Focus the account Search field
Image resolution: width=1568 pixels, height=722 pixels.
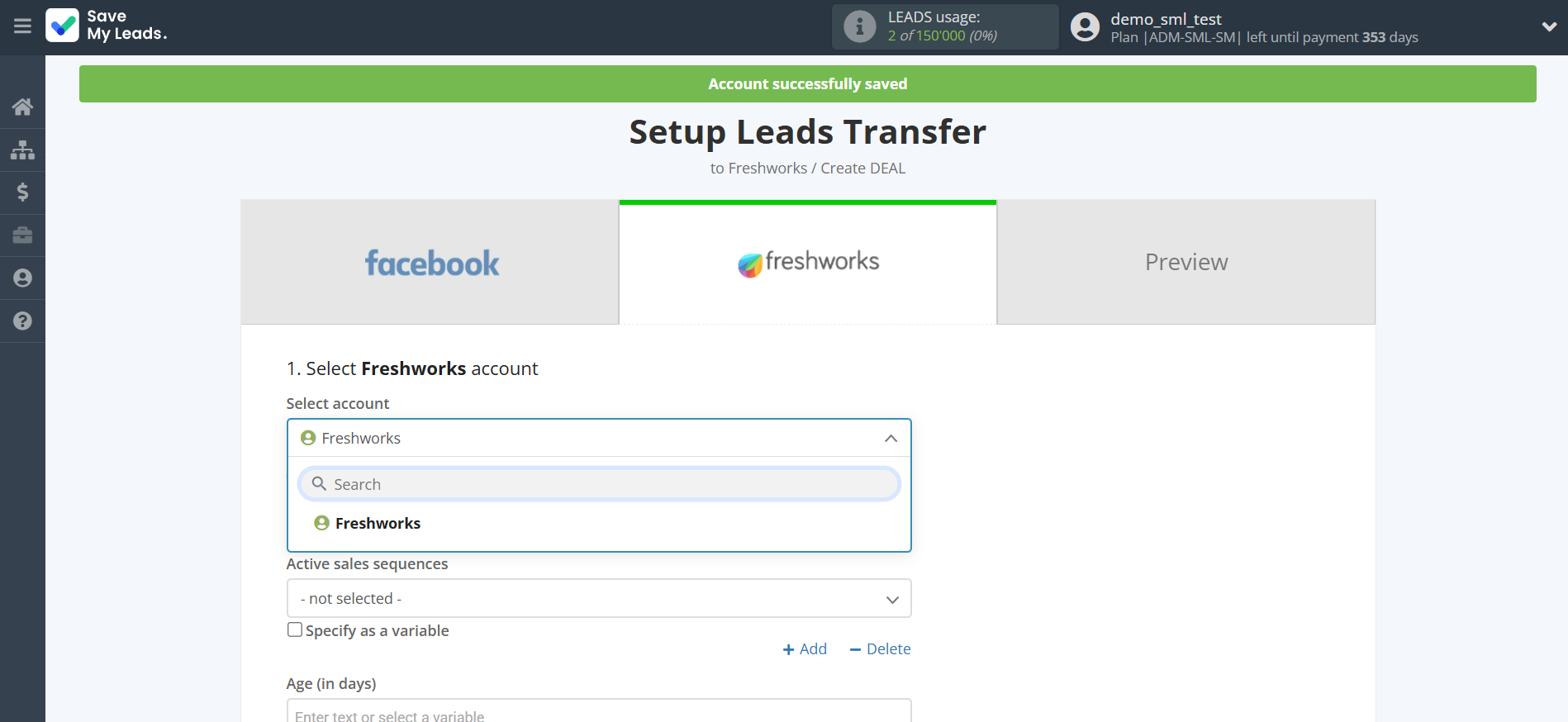point(599,484)
